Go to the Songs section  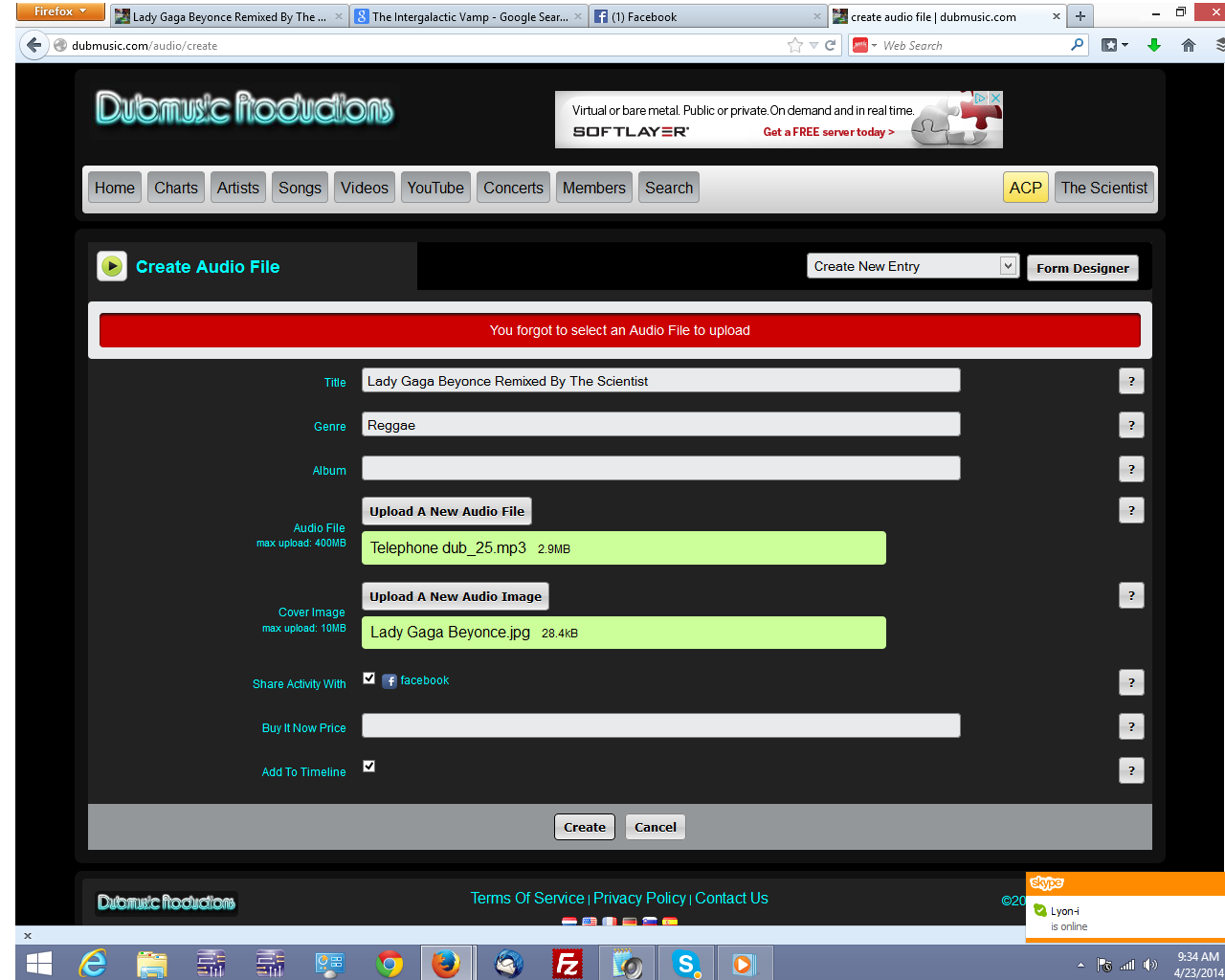tap(300, 188)
